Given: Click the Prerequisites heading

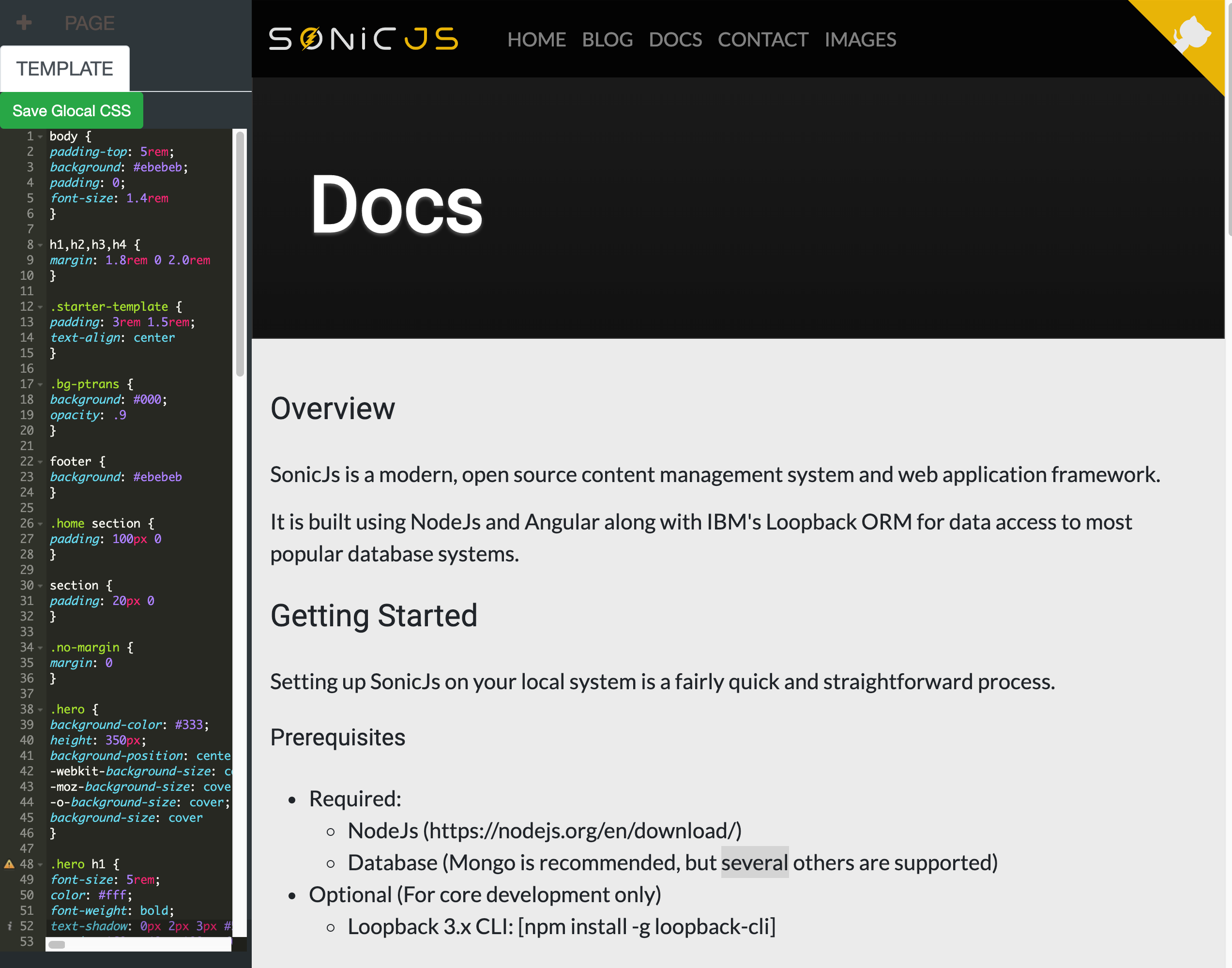Looking at the screenshot, I should (x=338, y=737).
